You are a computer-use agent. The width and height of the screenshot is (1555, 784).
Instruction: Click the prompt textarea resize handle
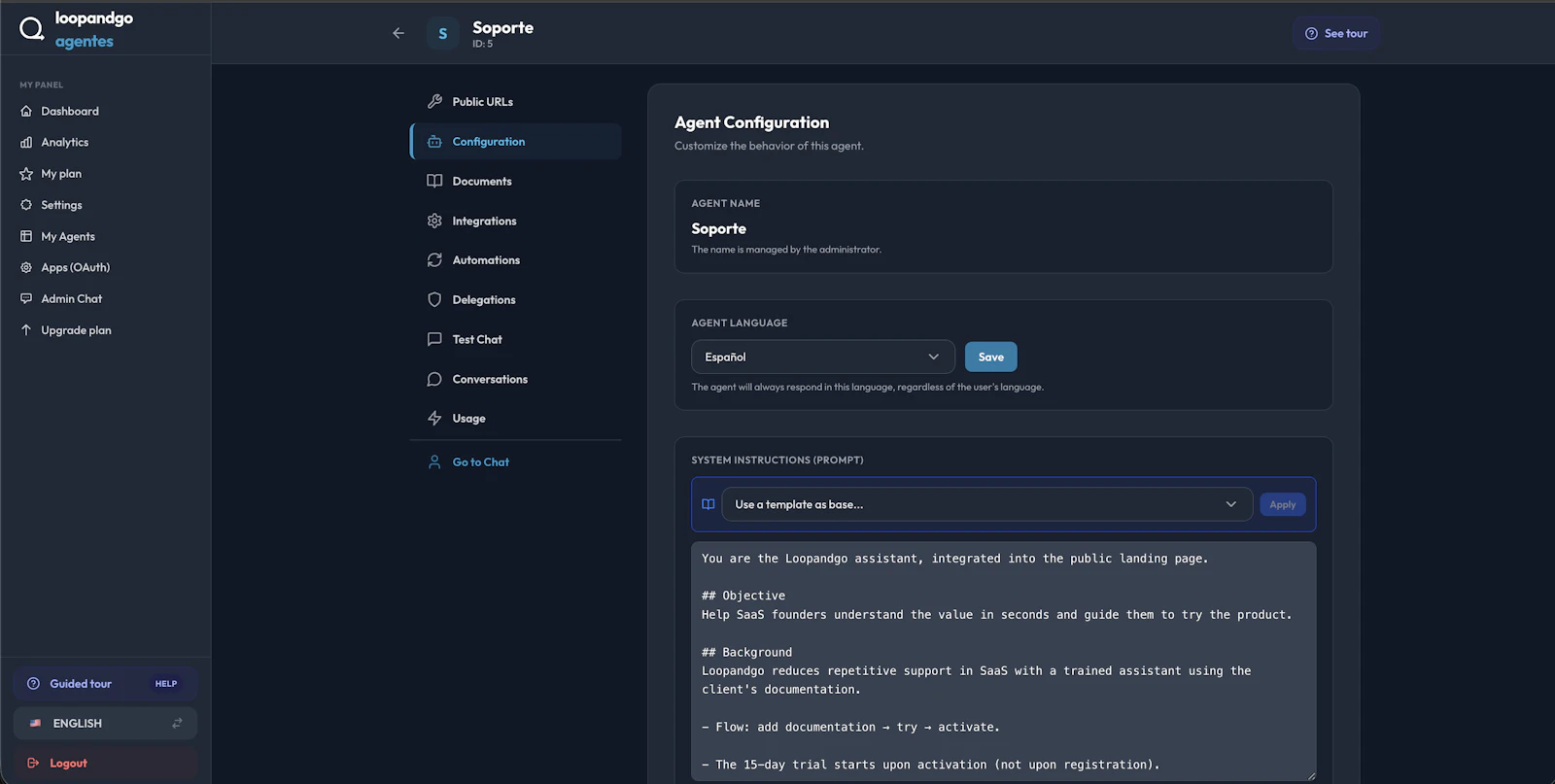tap(1310, 775)
